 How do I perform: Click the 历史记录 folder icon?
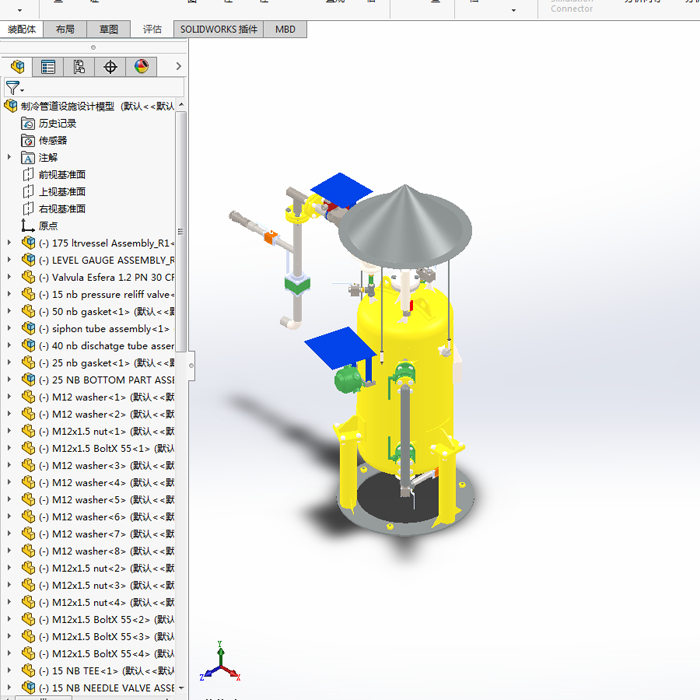28,124
